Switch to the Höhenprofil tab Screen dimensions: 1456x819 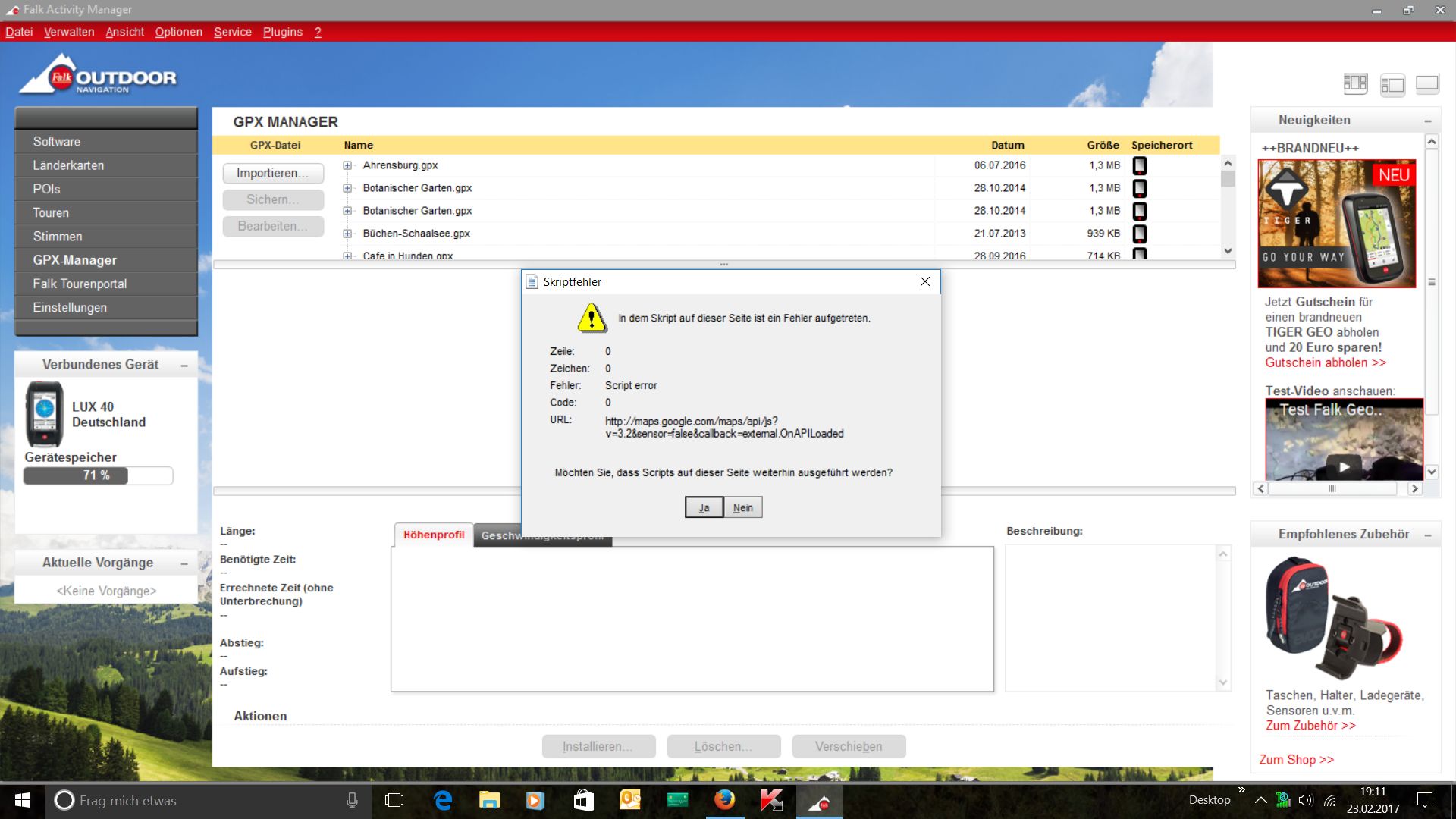(x=433, y=535)
